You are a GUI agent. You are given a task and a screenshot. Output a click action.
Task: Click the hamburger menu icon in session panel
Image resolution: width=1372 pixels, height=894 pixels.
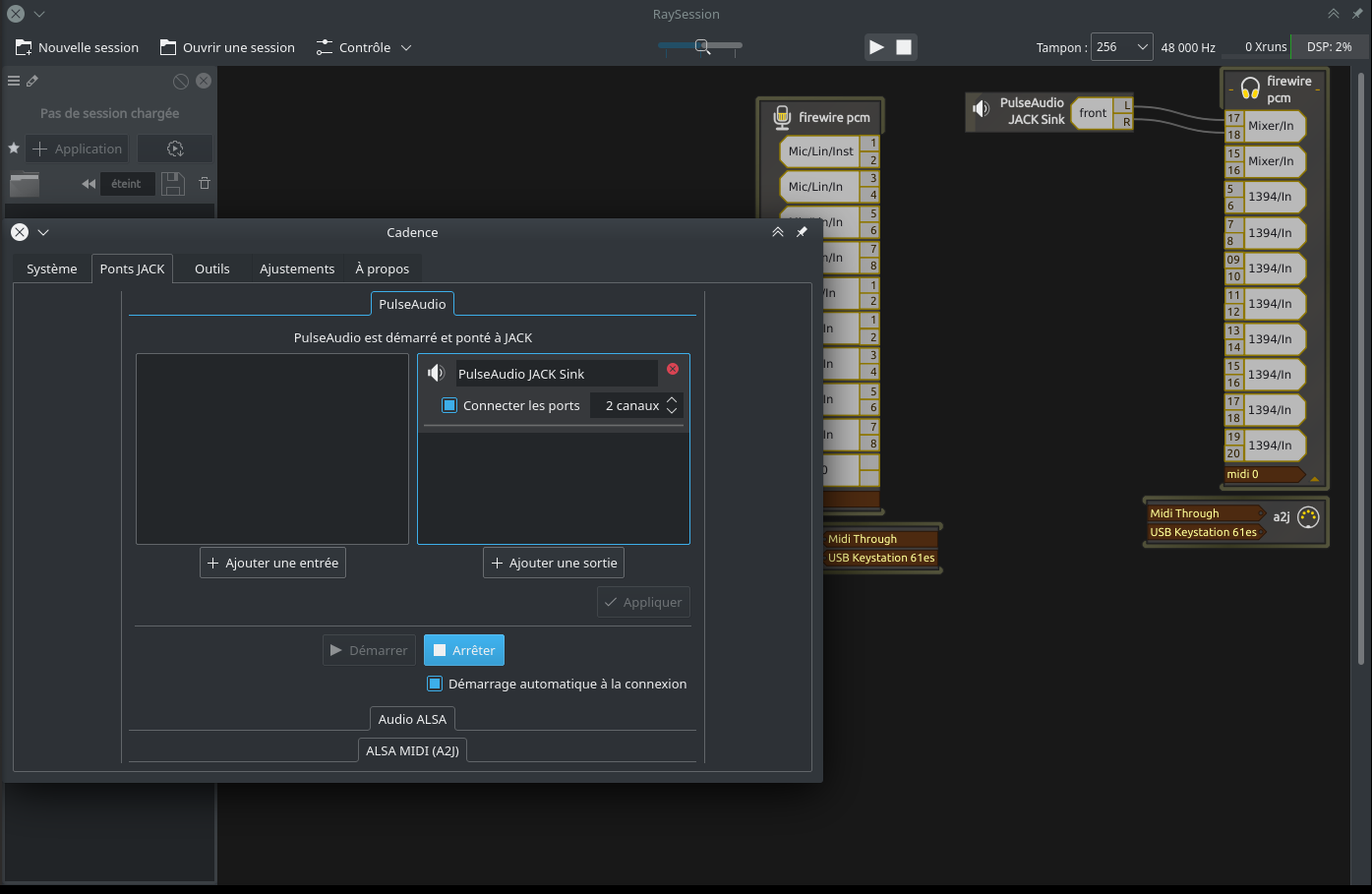point(14,81)
